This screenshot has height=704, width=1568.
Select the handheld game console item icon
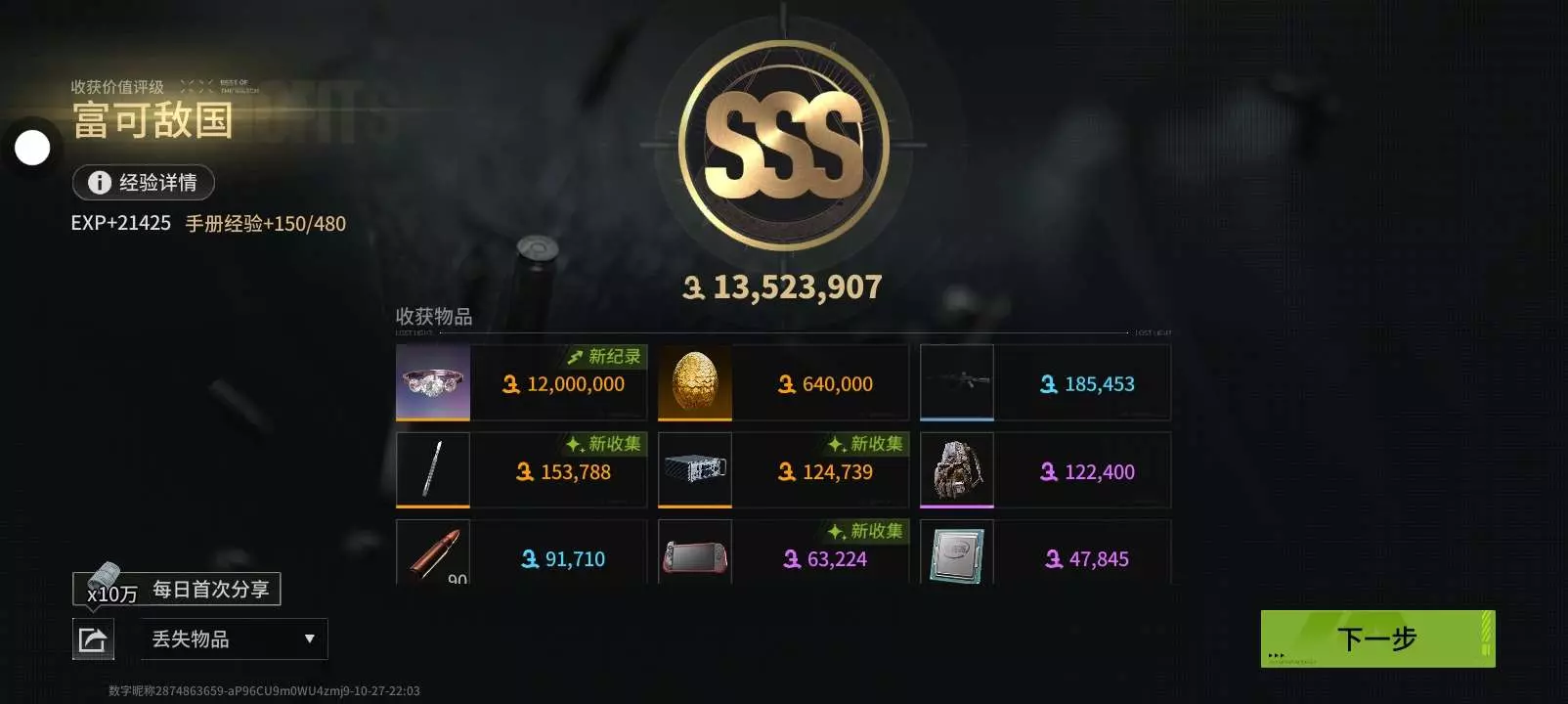pyautogui.click(x=695, y=552)
